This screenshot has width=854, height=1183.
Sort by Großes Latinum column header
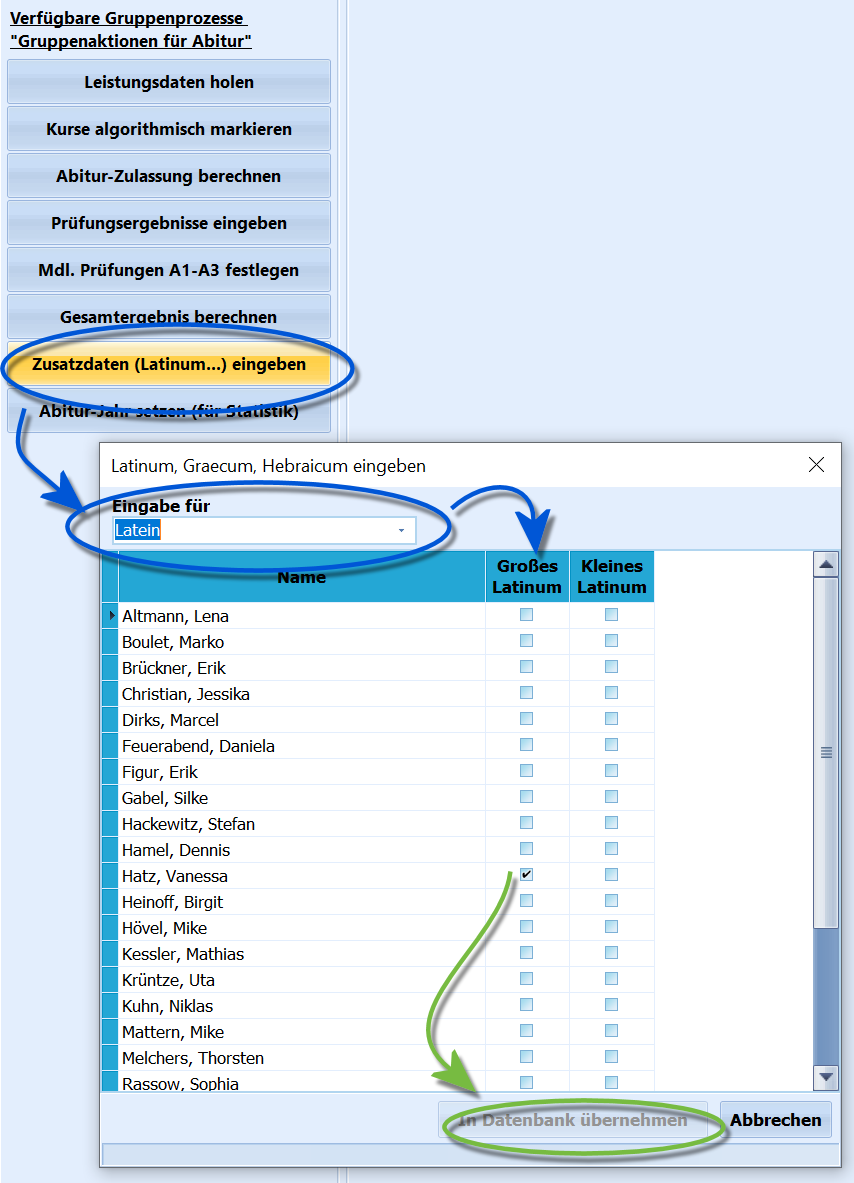click(x=527, y=576)
